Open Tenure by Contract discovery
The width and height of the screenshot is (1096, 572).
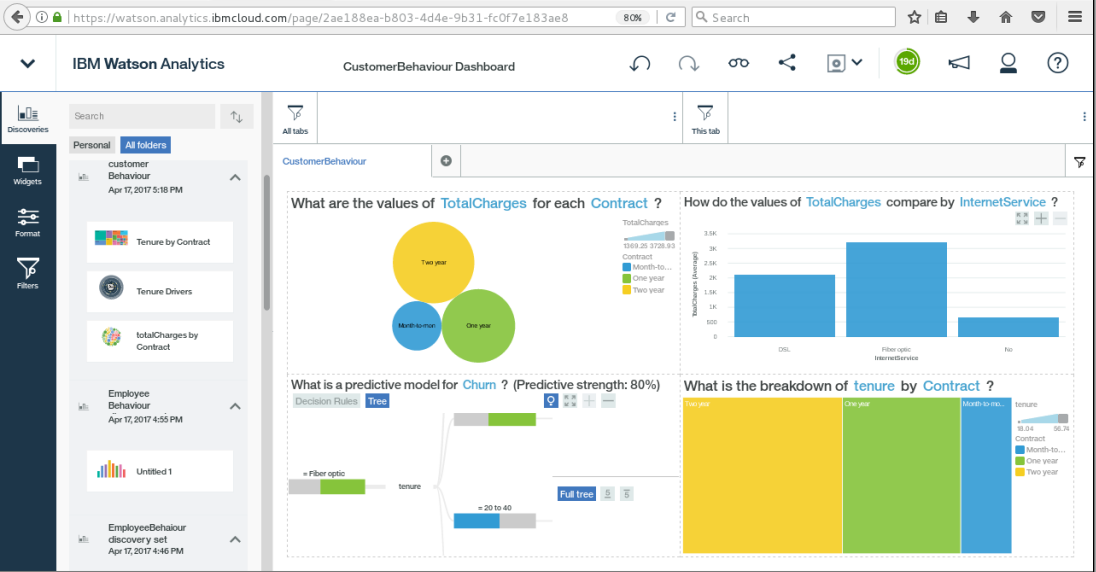coord(160,242)
